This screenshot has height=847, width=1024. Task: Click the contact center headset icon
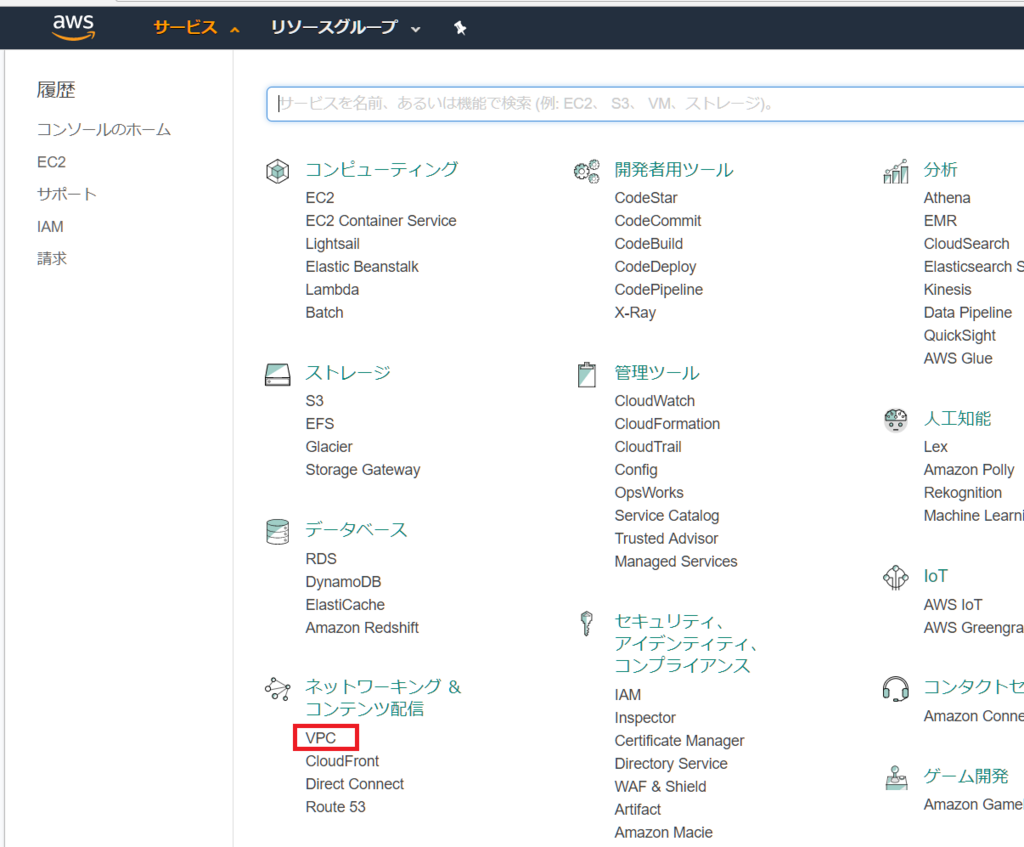895,689
